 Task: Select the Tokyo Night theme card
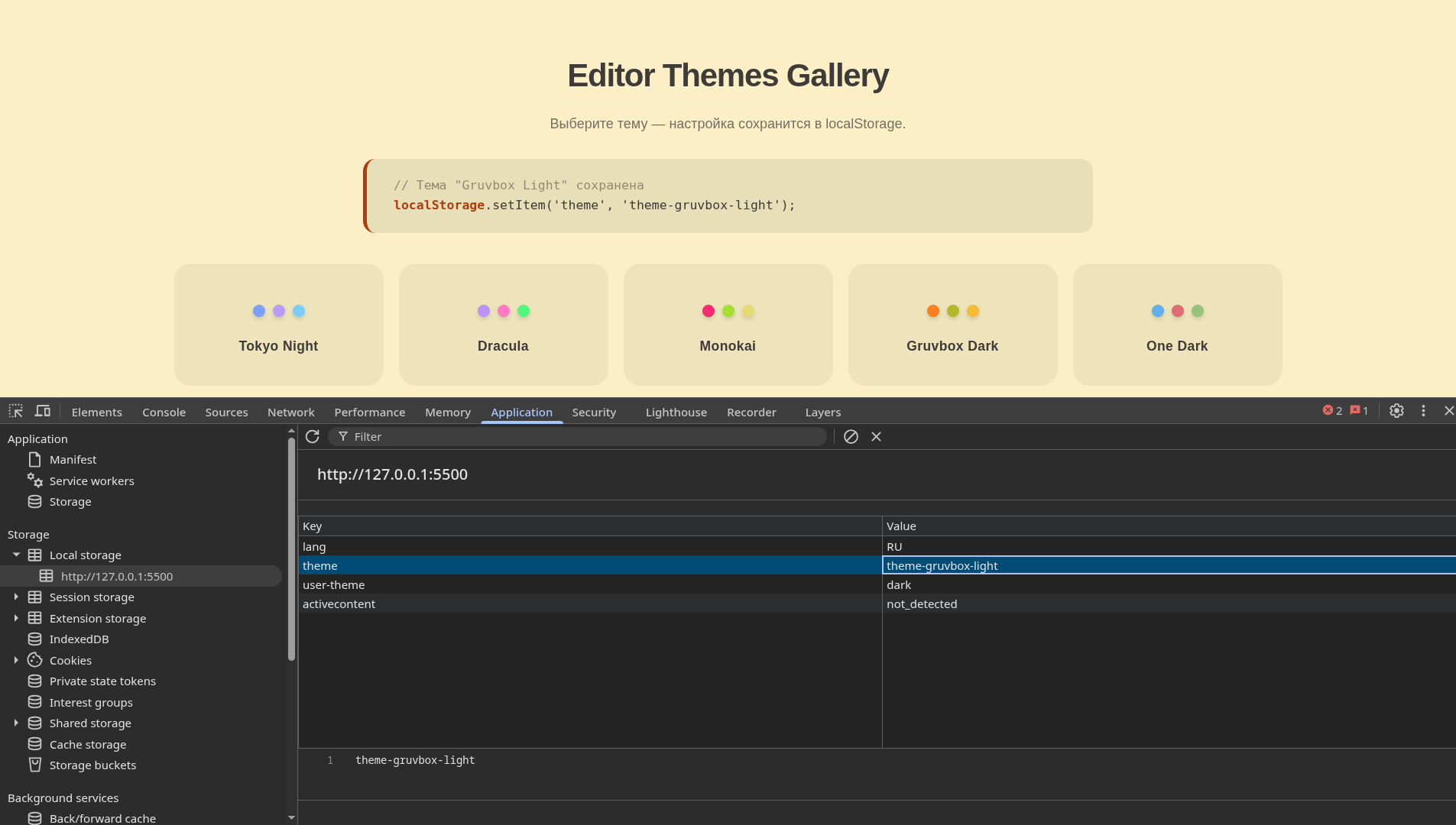coord(278,325)
